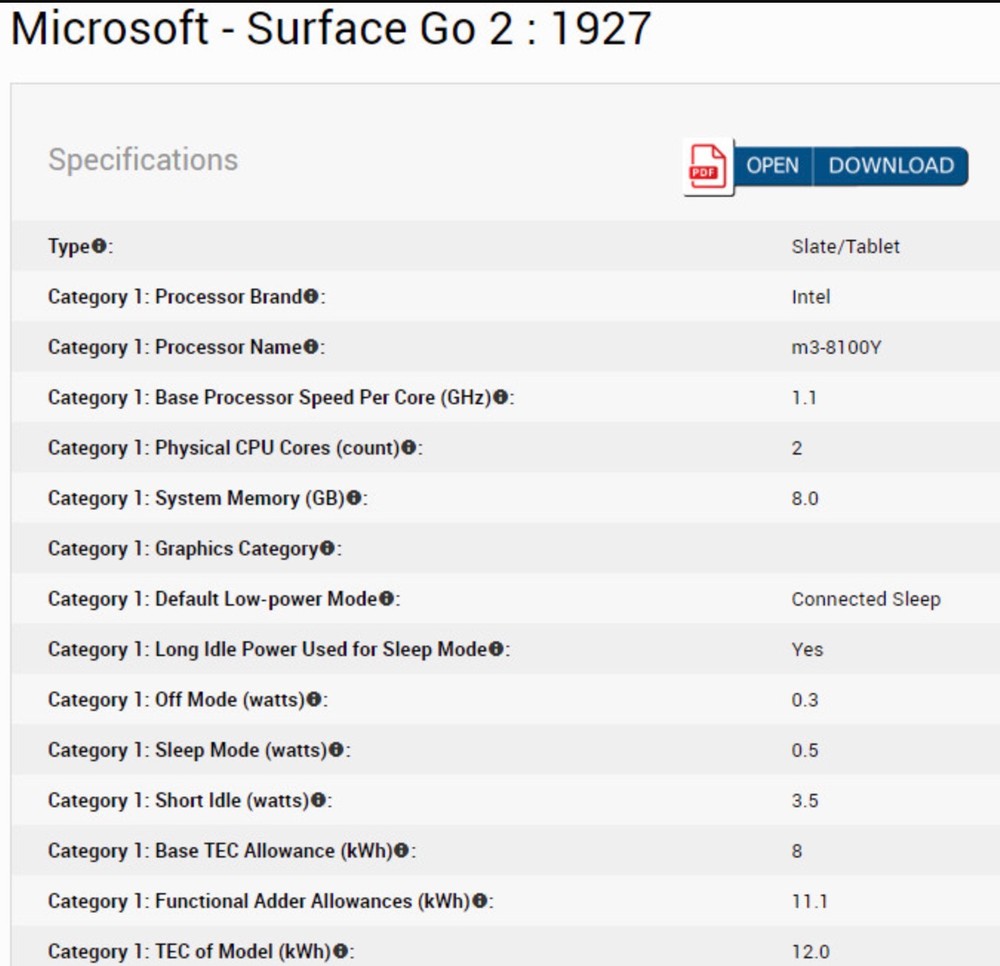This screenshot has width=1000, height=966.
Task: Click 'Category 1: Graphics Category' label
Action: tap(183, 548)
